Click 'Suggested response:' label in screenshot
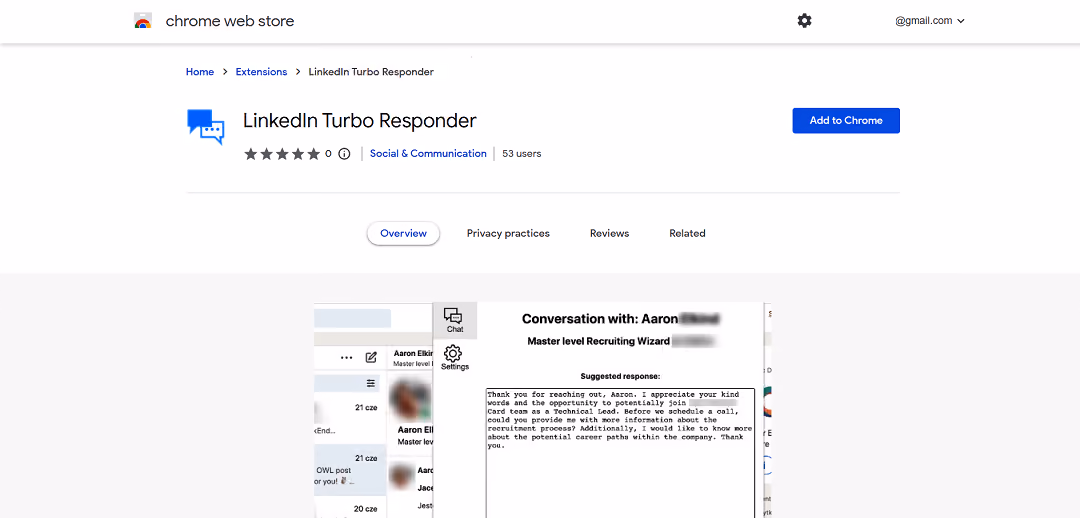Viewport: 1080px width, 518px height. 620,376
